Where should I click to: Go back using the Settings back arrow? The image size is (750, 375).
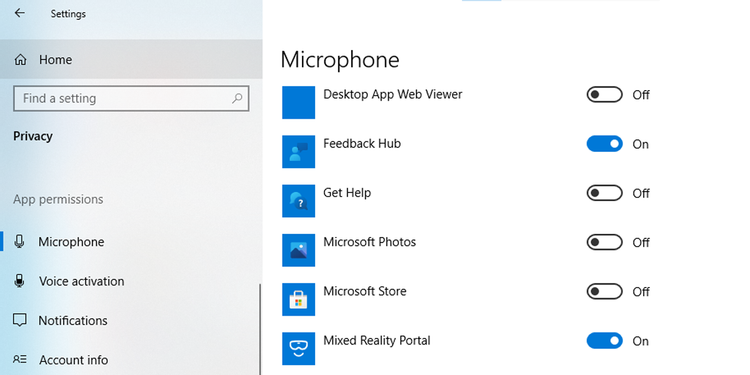(20, 13)
